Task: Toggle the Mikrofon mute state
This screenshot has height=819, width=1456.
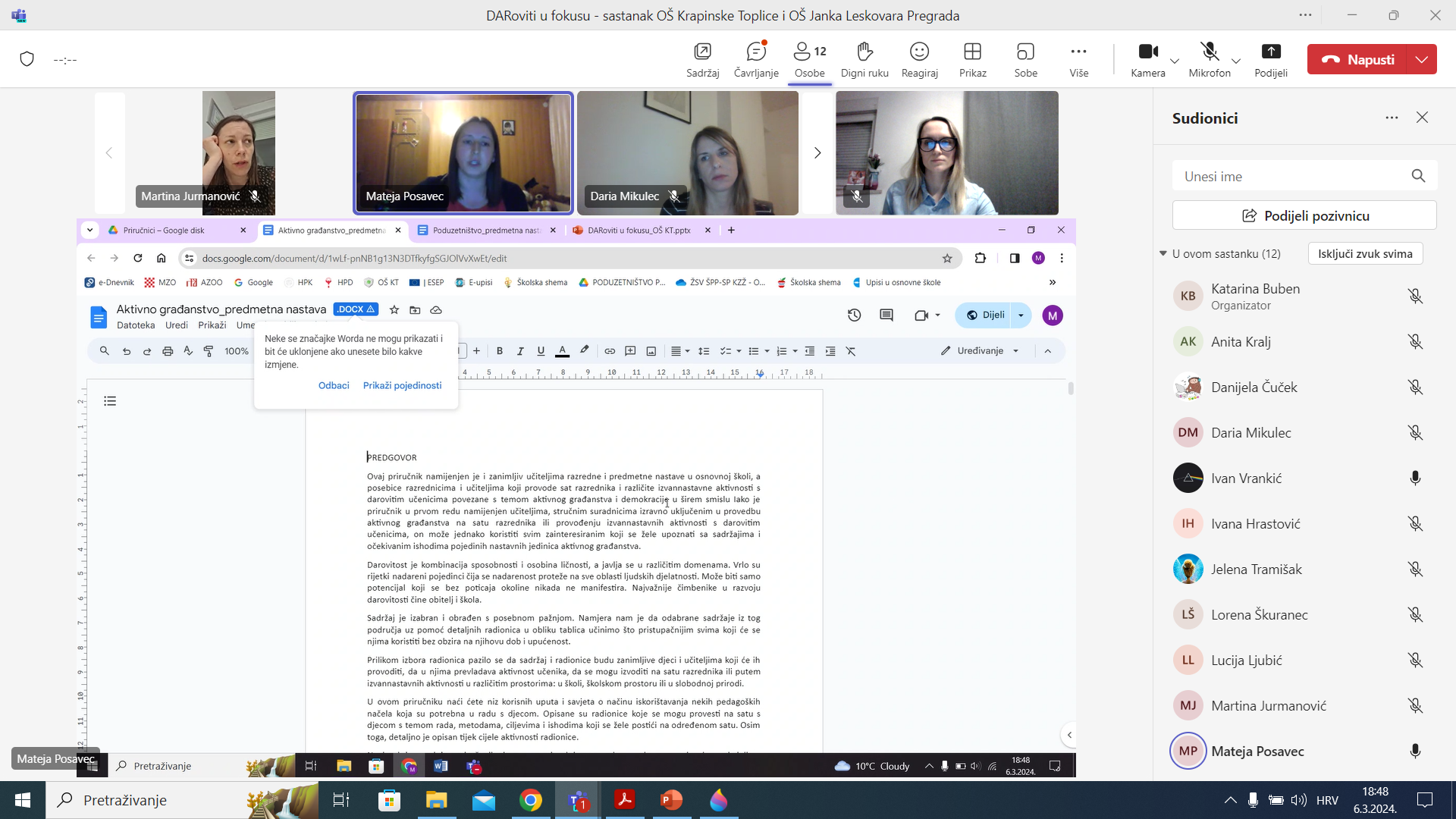Action: (1209, 52)
